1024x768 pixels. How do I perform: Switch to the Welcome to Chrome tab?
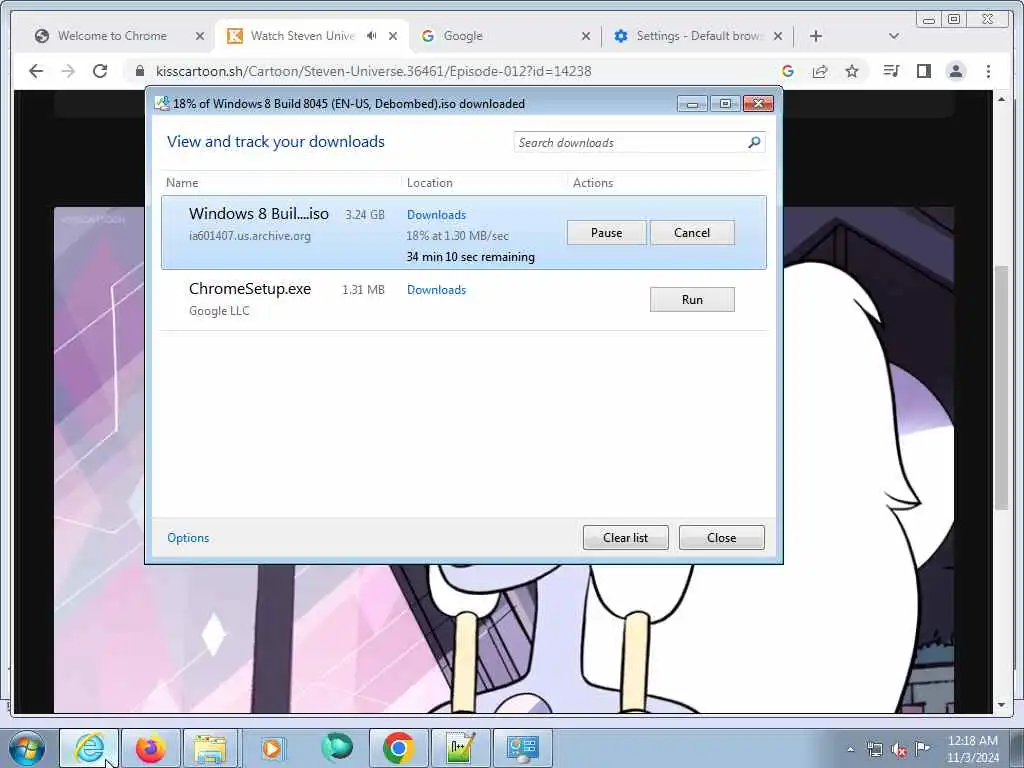pyautogui.click(x=112, y=36)
